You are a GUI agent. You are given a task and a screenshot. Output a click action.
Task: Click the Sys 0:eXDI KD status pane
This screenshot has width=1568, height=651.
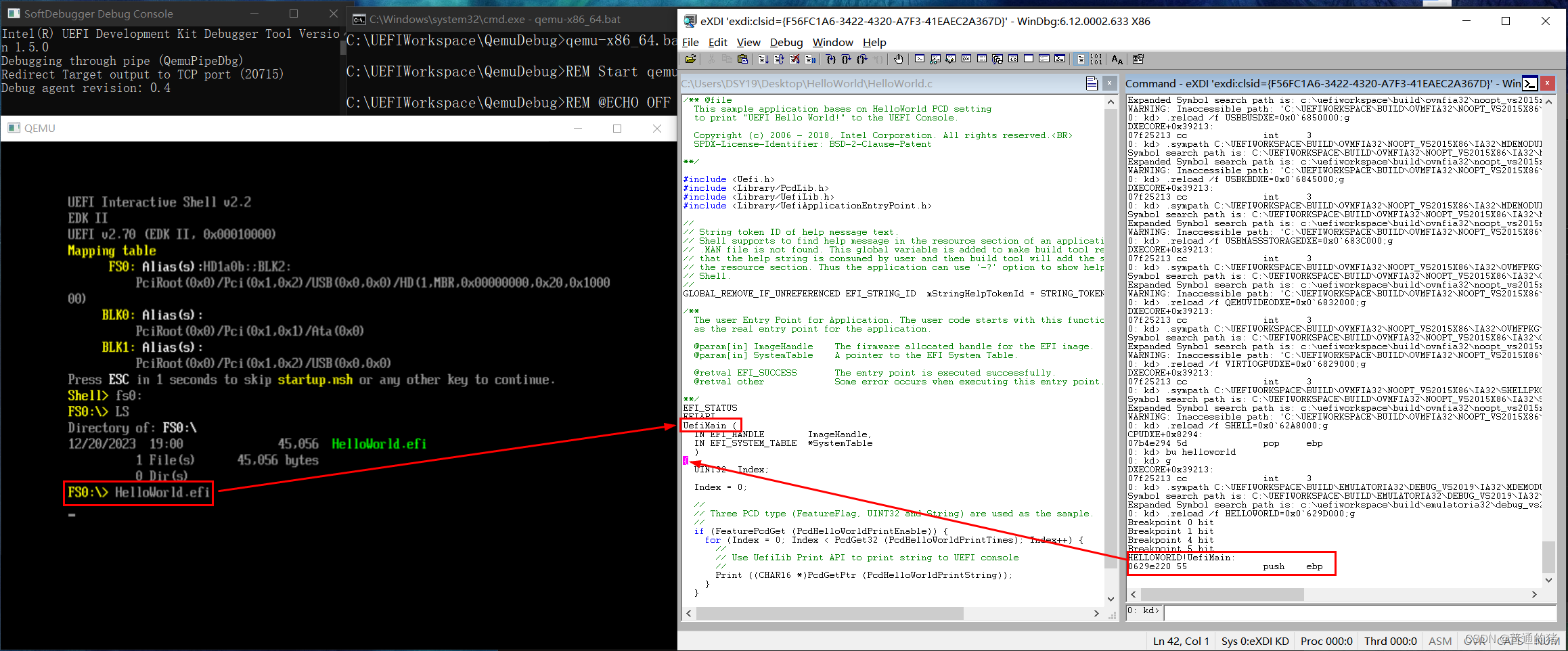coord(1255,641)
